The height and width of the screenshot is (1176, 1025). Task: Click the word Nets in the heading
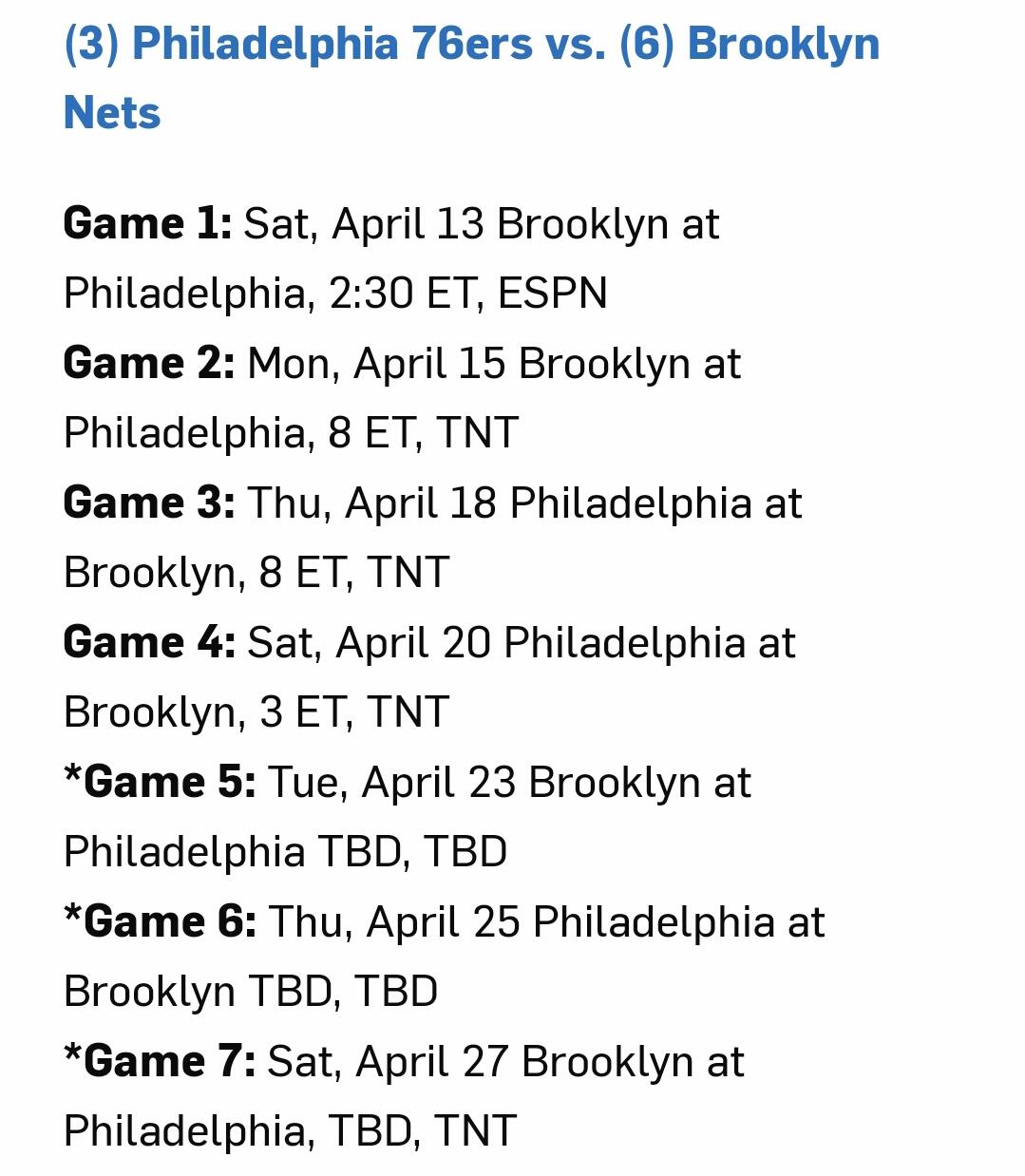coord(112,113)
